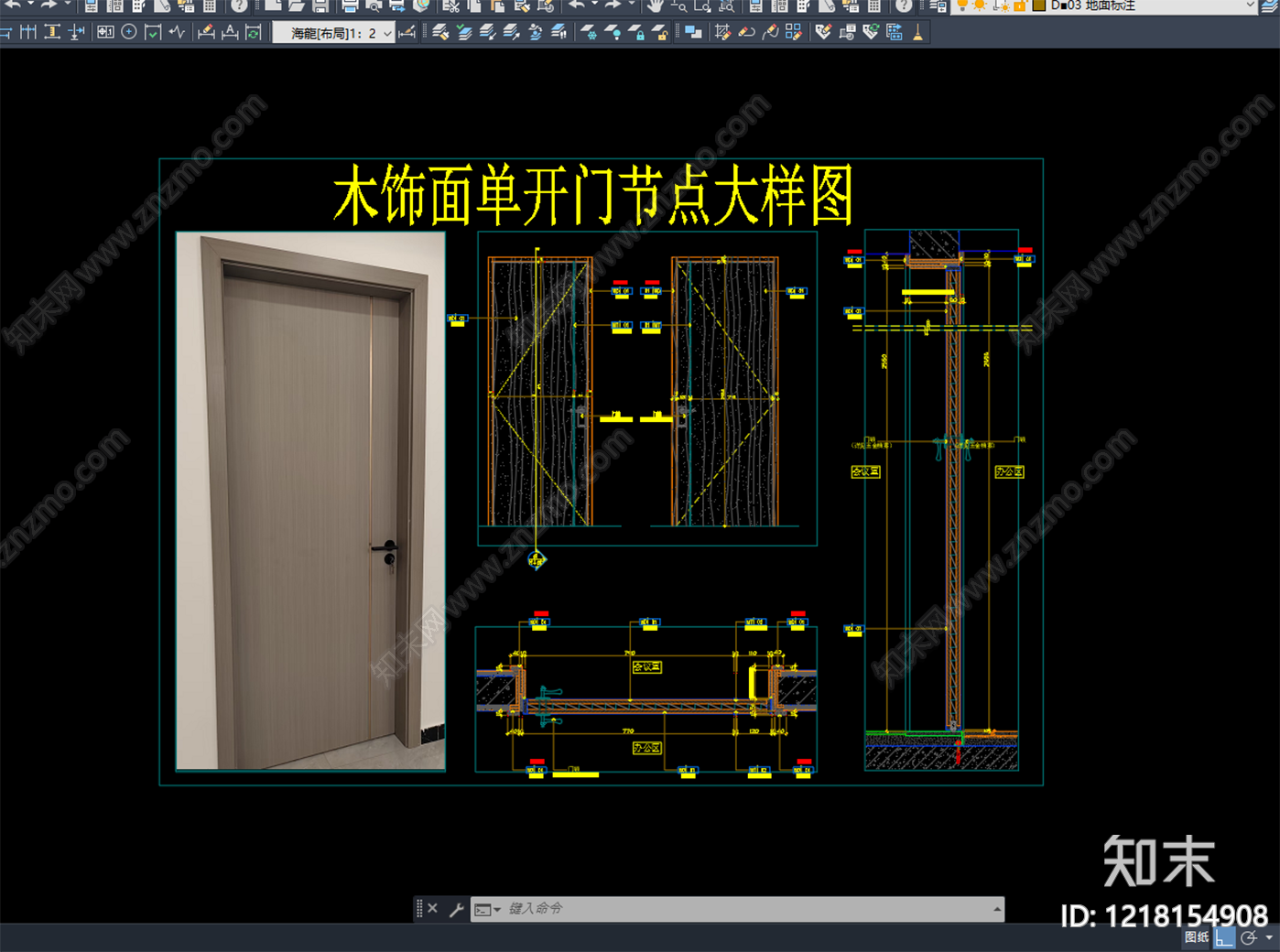Click the Plot printer icon

click(350, 5)
